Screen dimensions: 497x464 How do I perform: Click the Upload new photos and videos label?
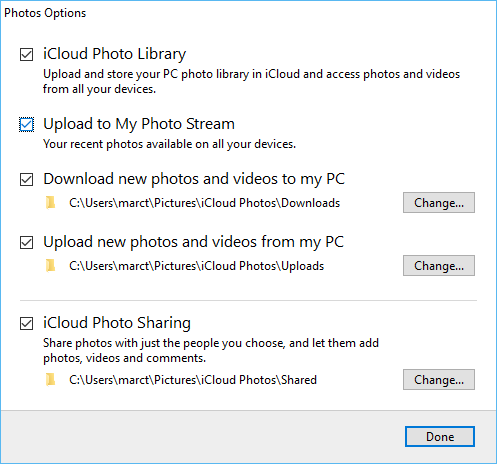(194, 242)
